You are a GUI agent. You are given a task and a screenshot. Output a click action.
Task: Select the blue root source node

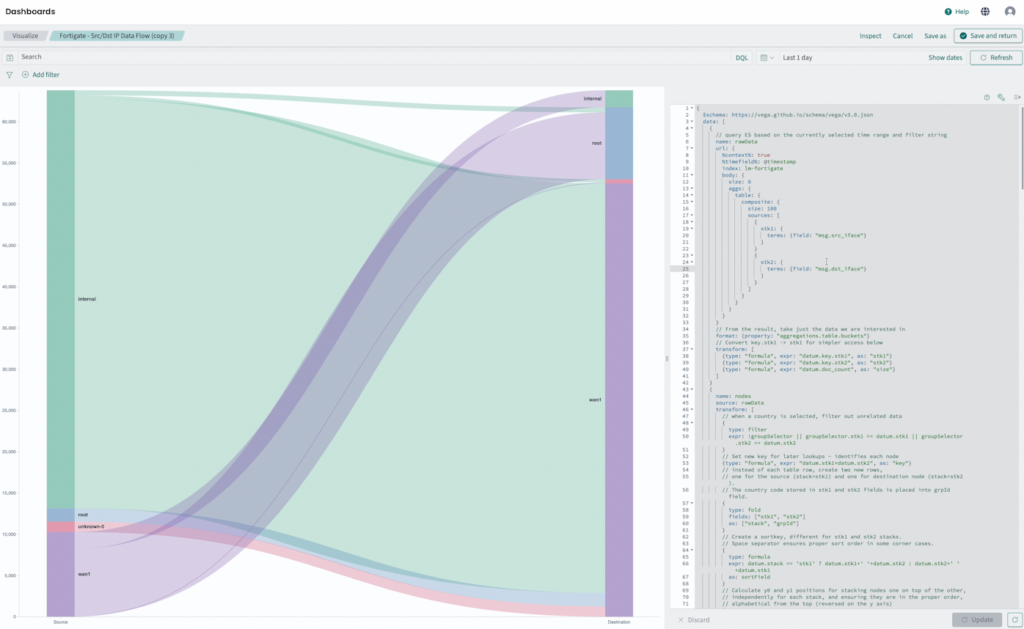point(61,515)
